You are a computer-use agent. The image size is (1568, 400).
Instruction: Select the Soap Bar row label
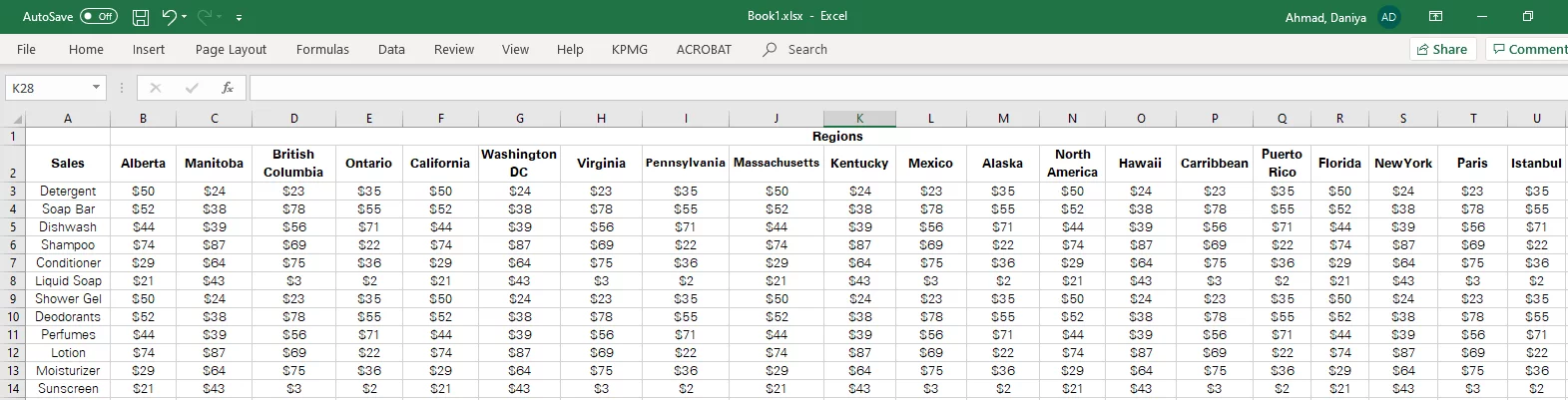pos(68,208)
